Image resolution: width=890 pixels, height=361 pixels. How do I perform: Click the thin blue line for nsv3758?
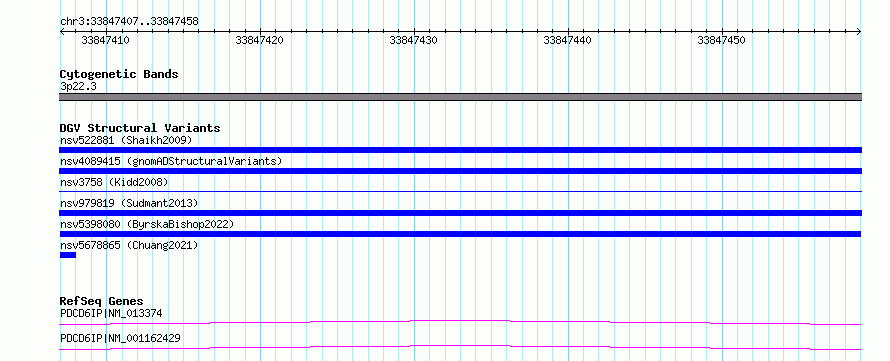(x=460, y=192)
